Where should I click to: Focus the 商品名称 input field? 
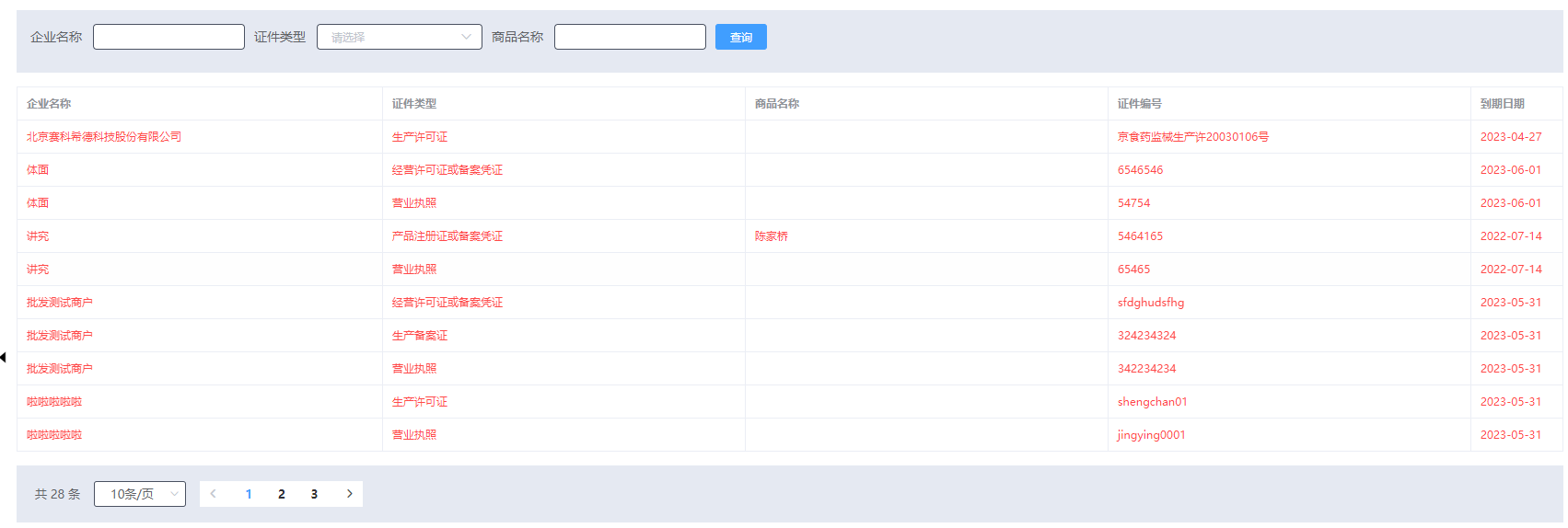coord(630,37)
